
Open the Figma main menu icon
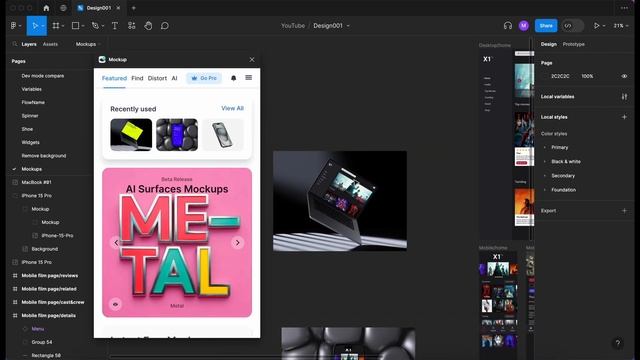click(x=13, y=26)
